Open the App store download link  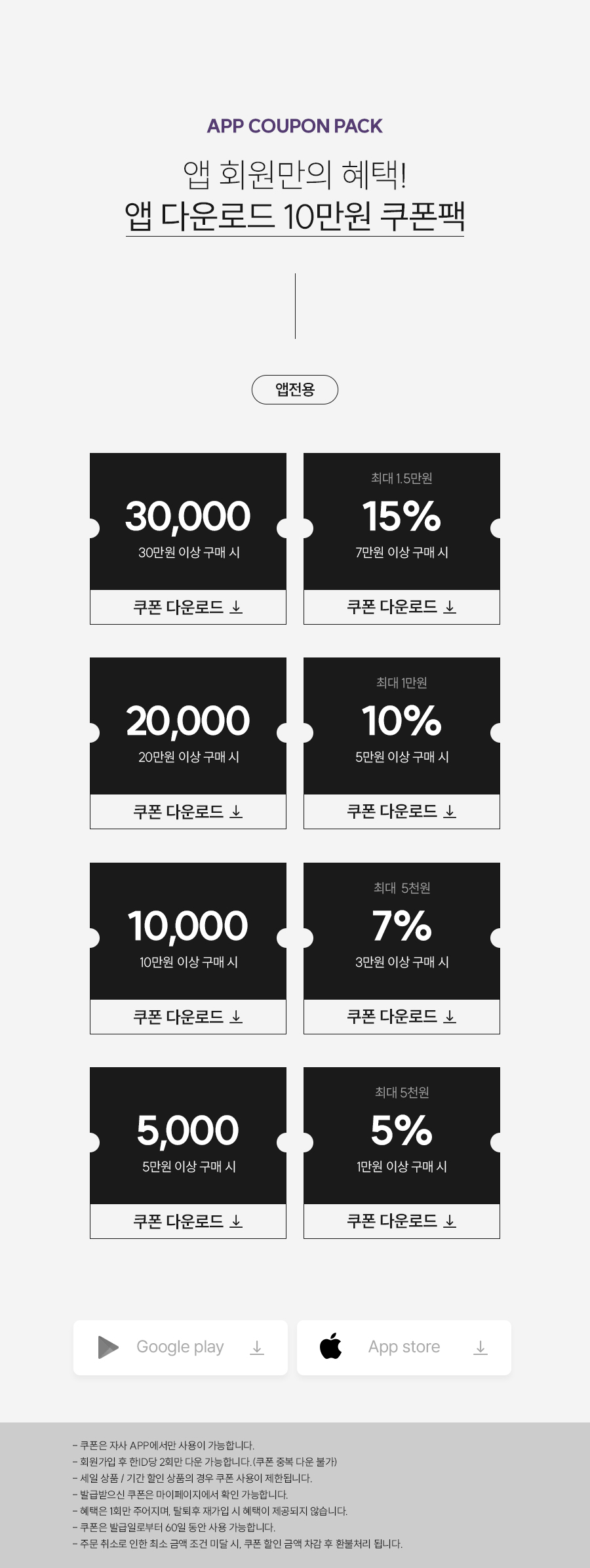point(404,1348)
